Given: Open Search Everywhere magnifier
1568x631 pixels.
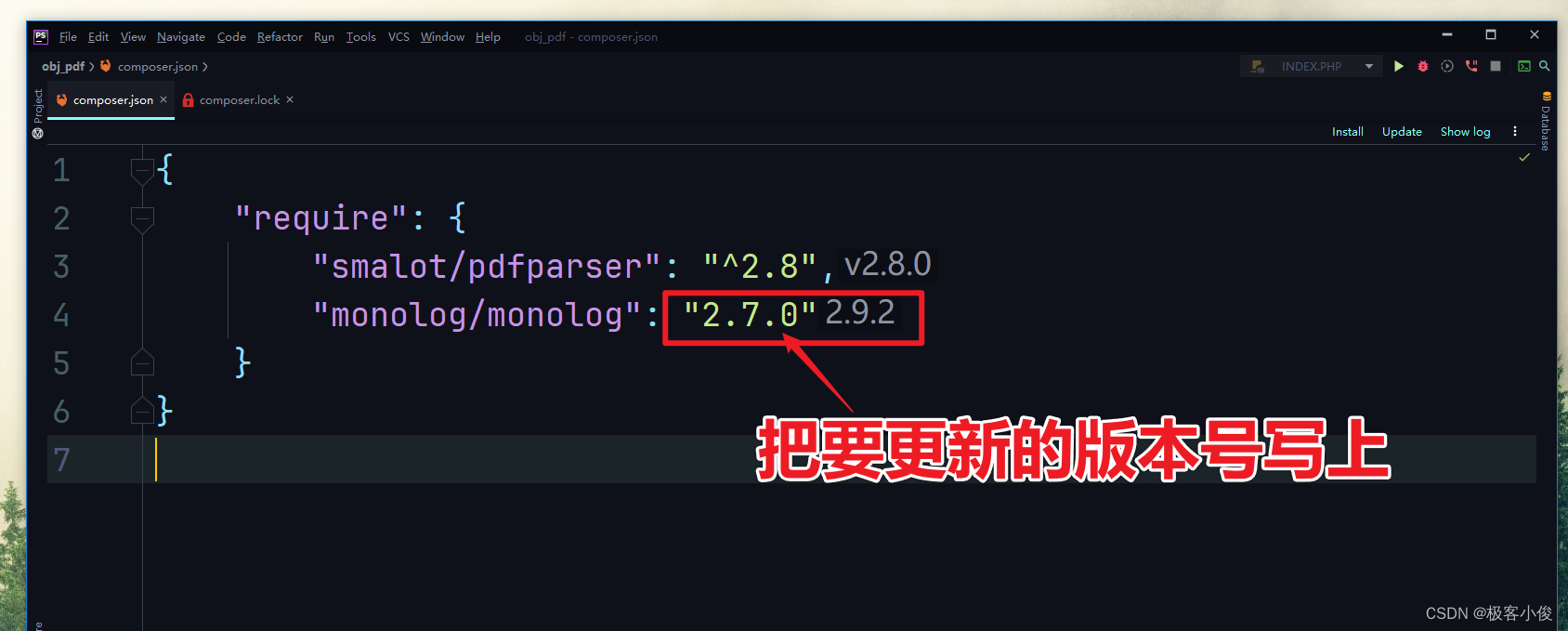Looking at the screenshot, I should [x=1545, y=66].
